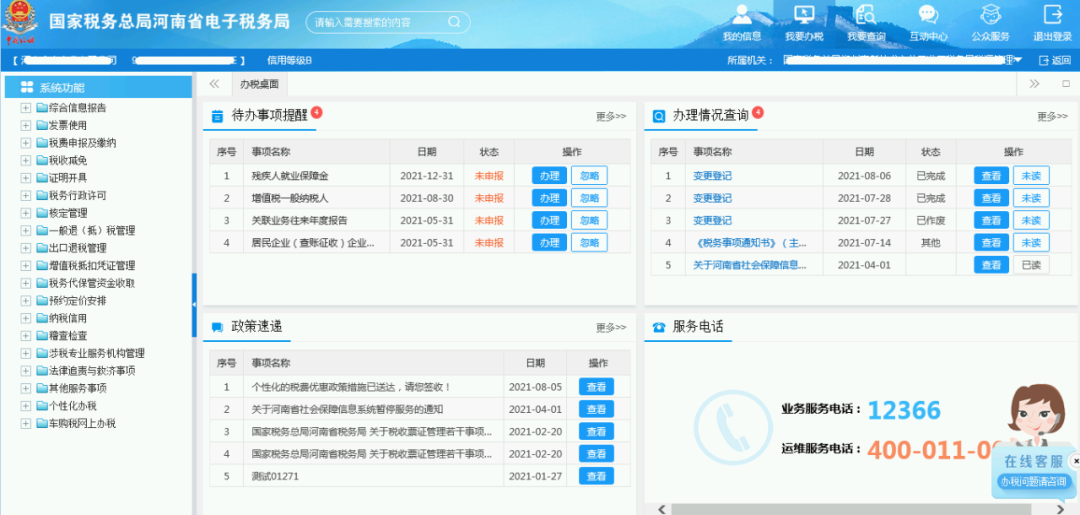Viewport: 1080px width, 515px height.
Task: Click the 政策速递 message icon
Action: point(217,327)
